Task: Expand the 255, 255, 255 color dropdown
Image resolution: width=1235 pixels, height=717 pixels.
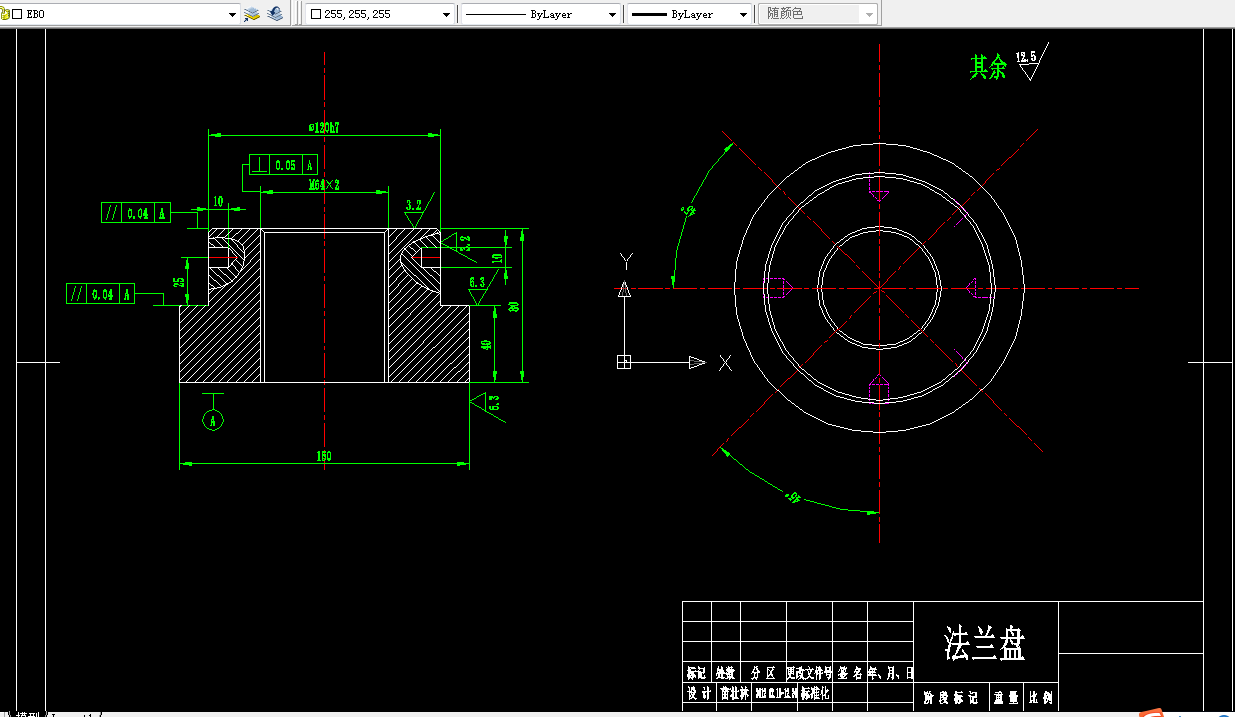Action: pyautogui.click(x=447, y=15)
